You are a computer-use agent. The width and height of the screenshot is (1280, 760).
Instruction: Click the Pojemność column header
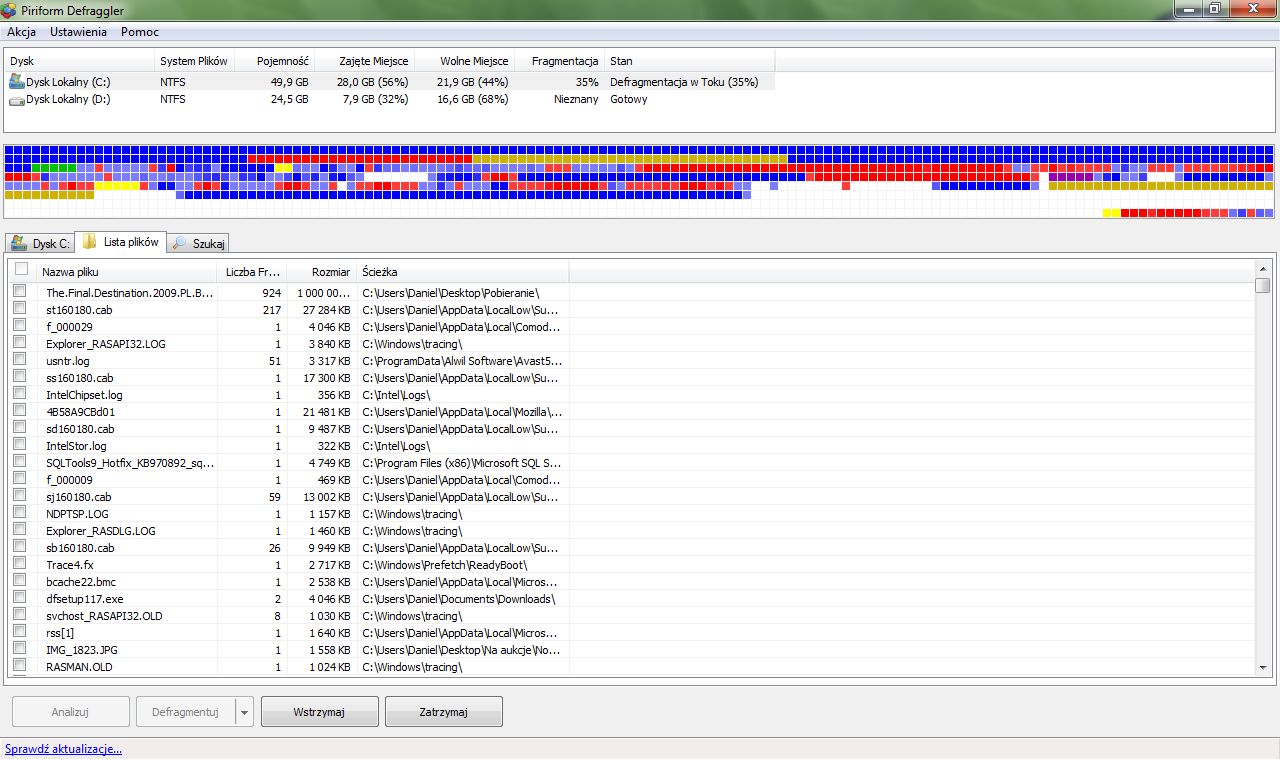point(275,61)
